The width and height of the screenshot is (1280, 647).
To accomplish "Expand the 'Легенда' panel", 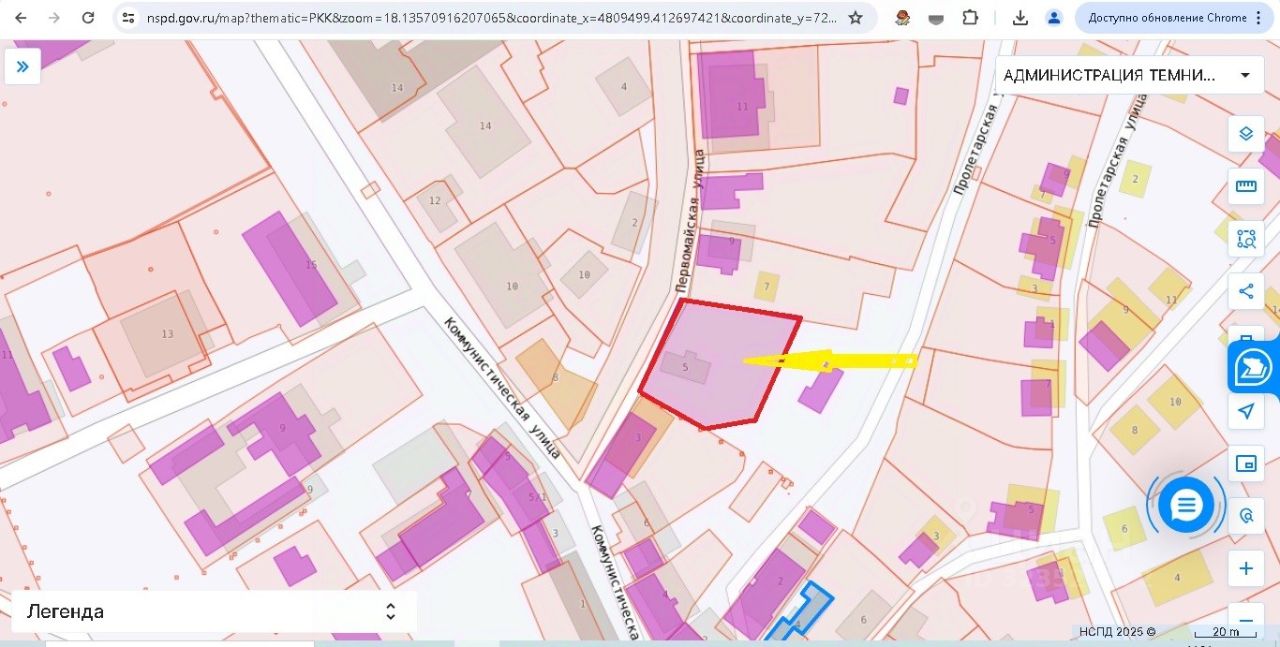I will 214,611.
